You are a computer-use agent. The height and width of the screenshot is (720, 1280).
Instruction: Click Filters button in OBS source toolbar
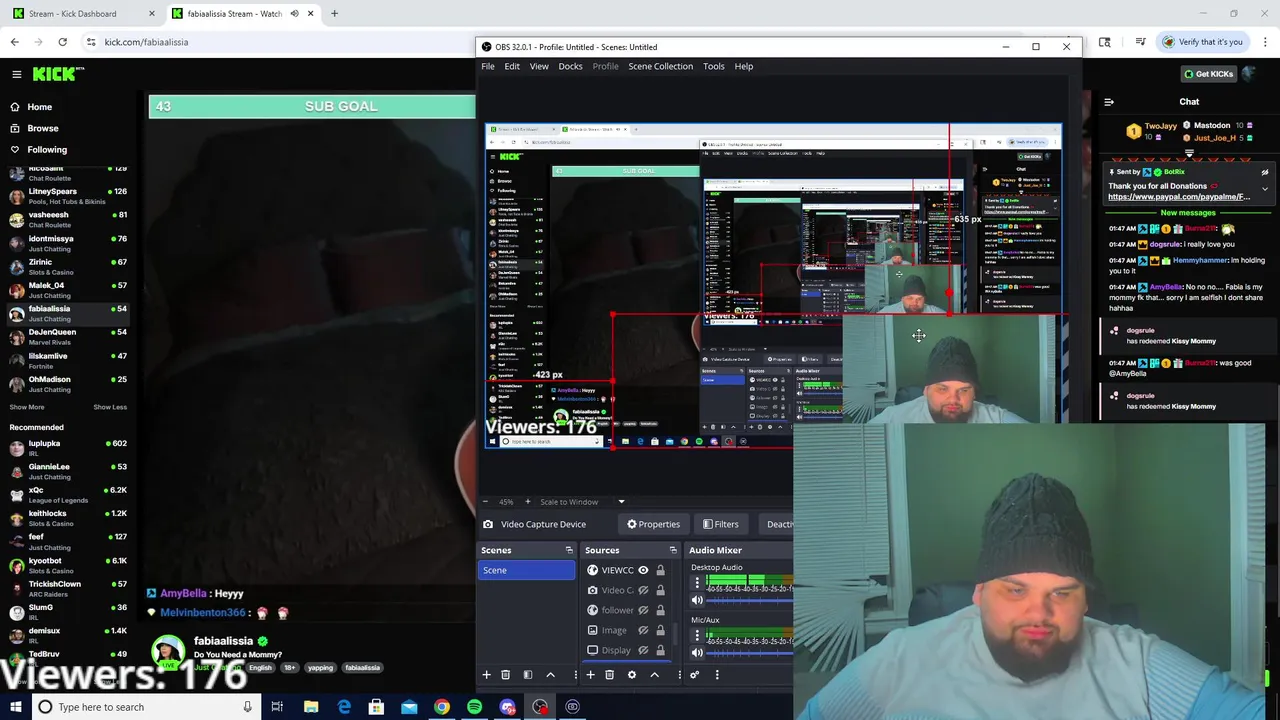click(x=721, y=524)
